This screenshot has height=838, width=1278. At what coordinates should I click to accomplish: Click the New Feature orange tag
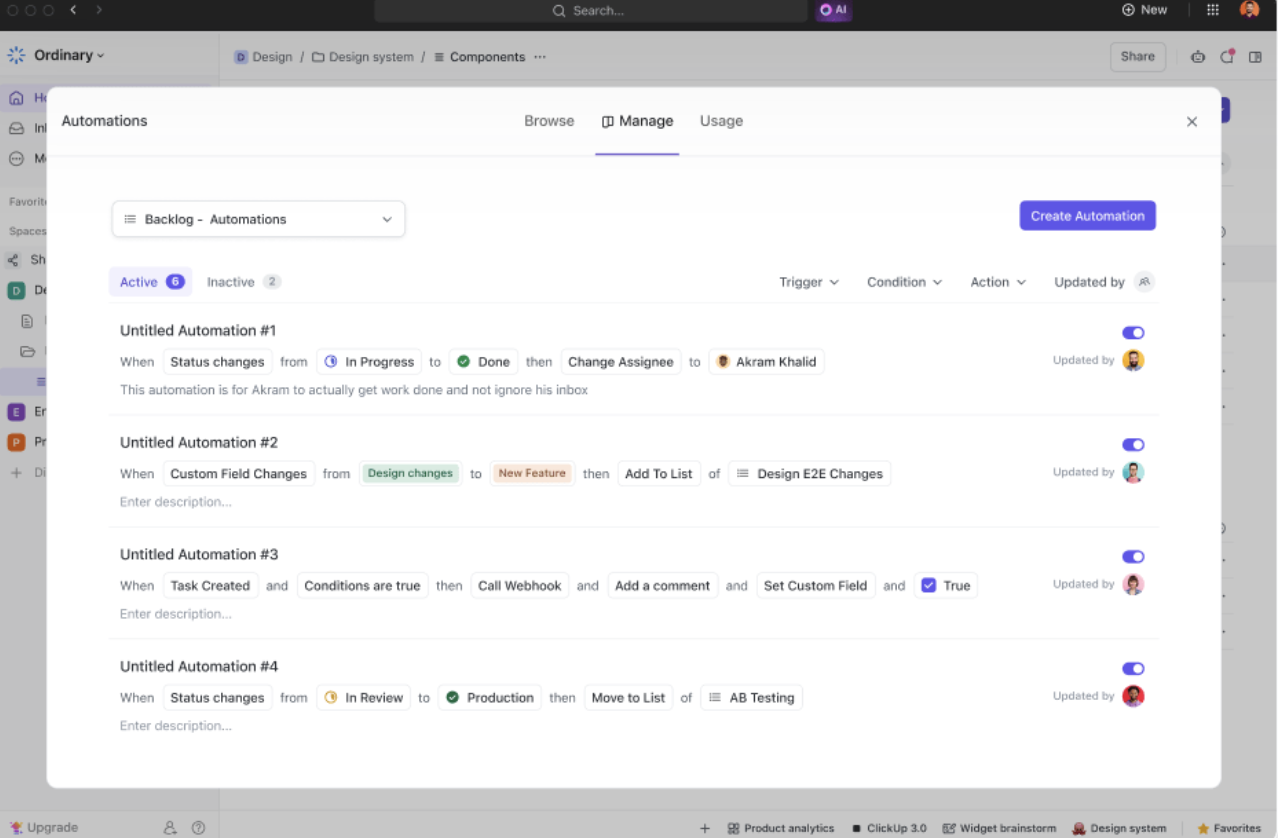532,474
